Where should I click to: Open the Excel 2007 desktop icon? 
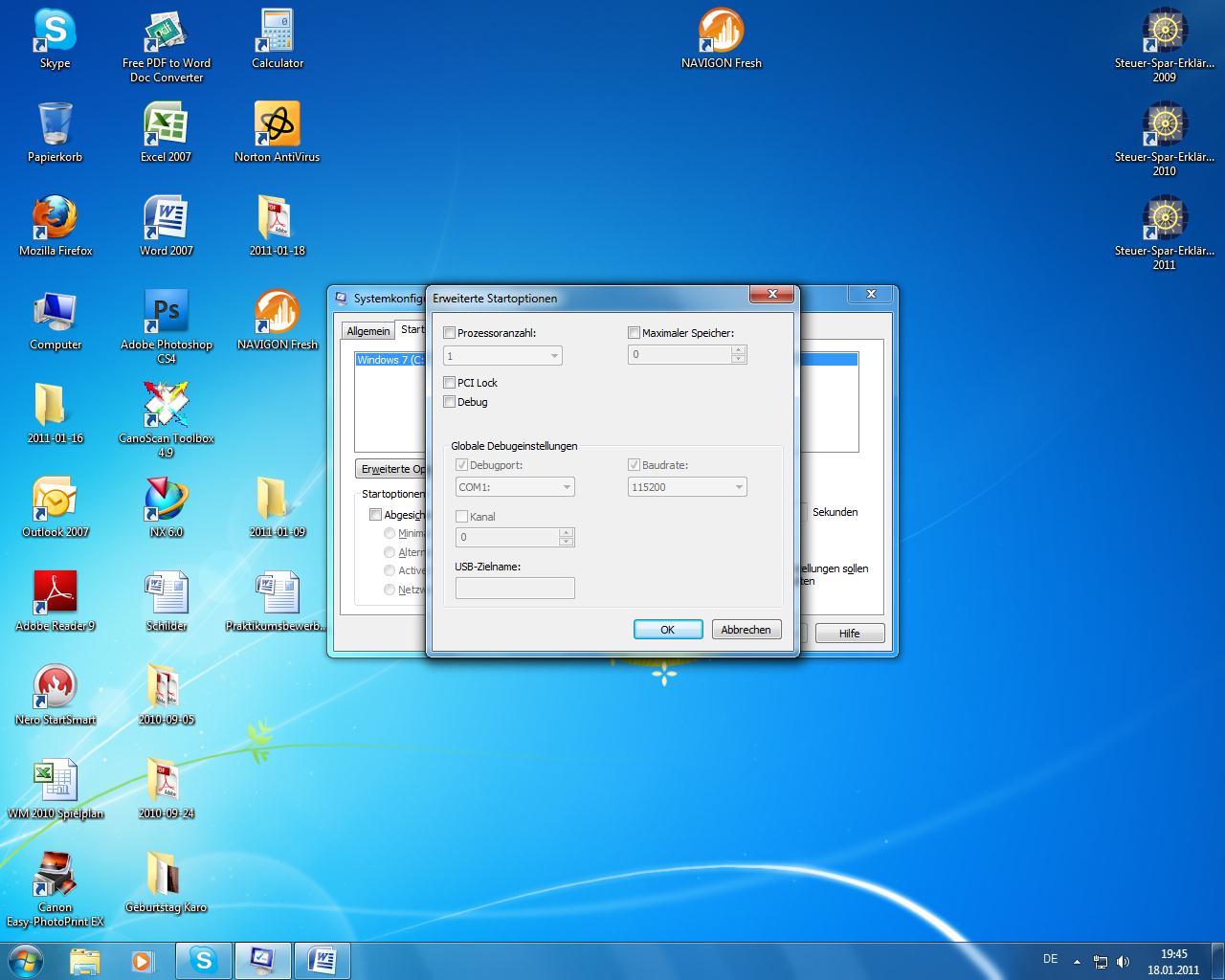(x=167, y=132)
